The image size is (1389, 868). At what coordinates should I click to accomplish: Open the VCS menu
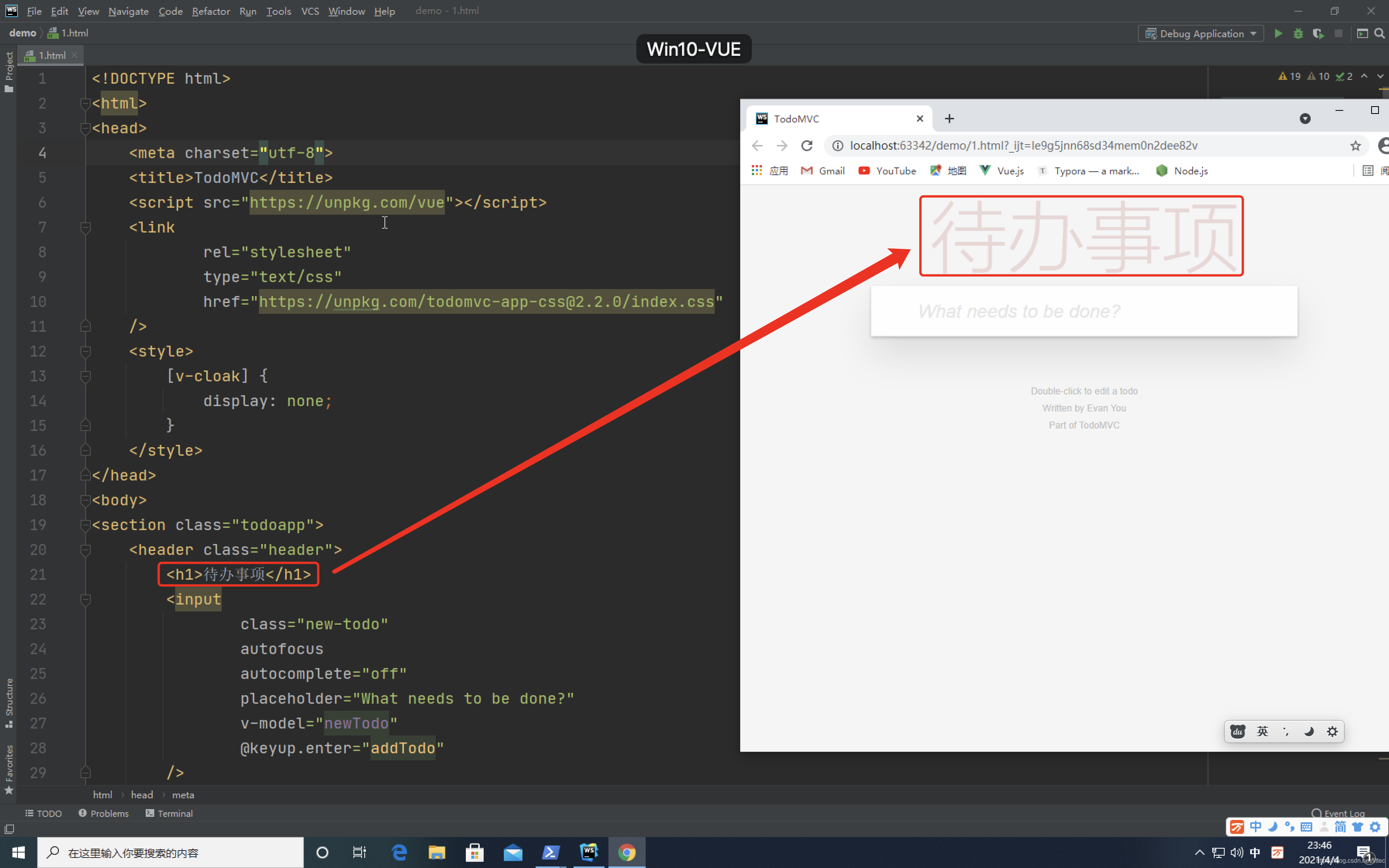coord(310,11)
